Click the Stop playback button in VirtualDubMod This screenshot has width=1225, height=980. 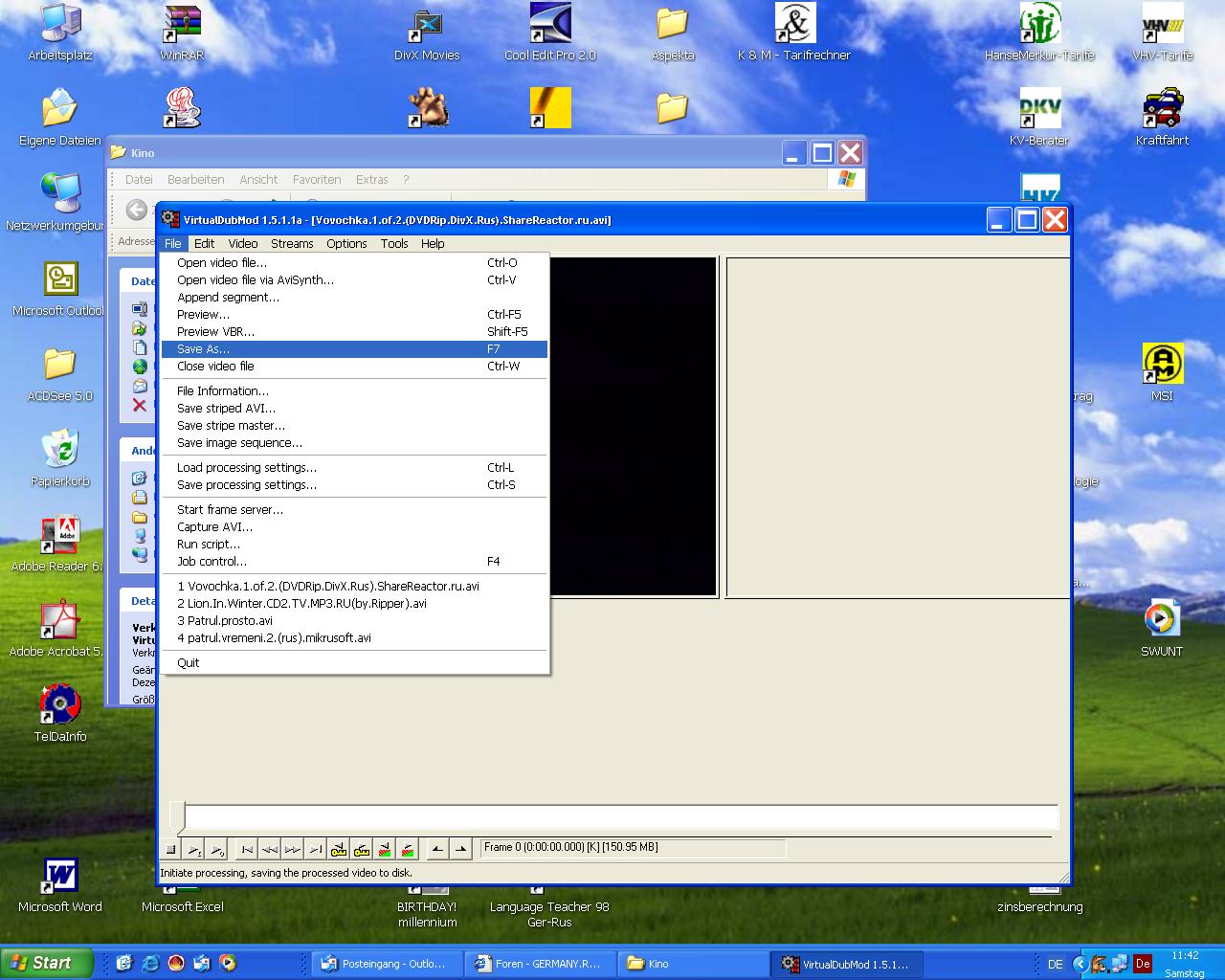(170, 849)
